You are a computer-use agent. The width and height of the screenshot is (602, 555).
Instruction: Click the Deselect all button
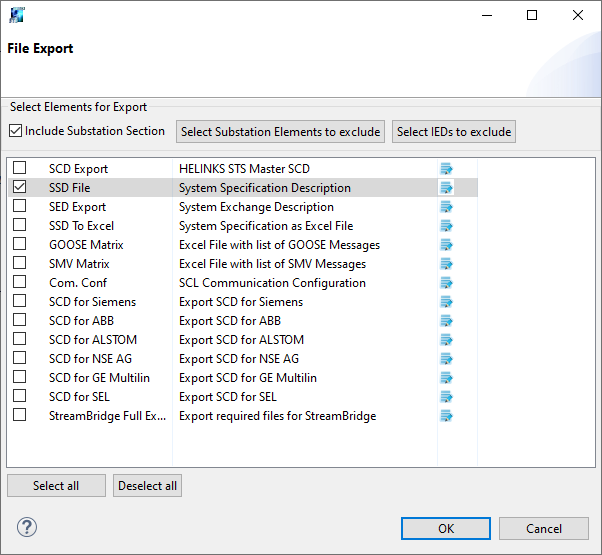tap(147, 486)
